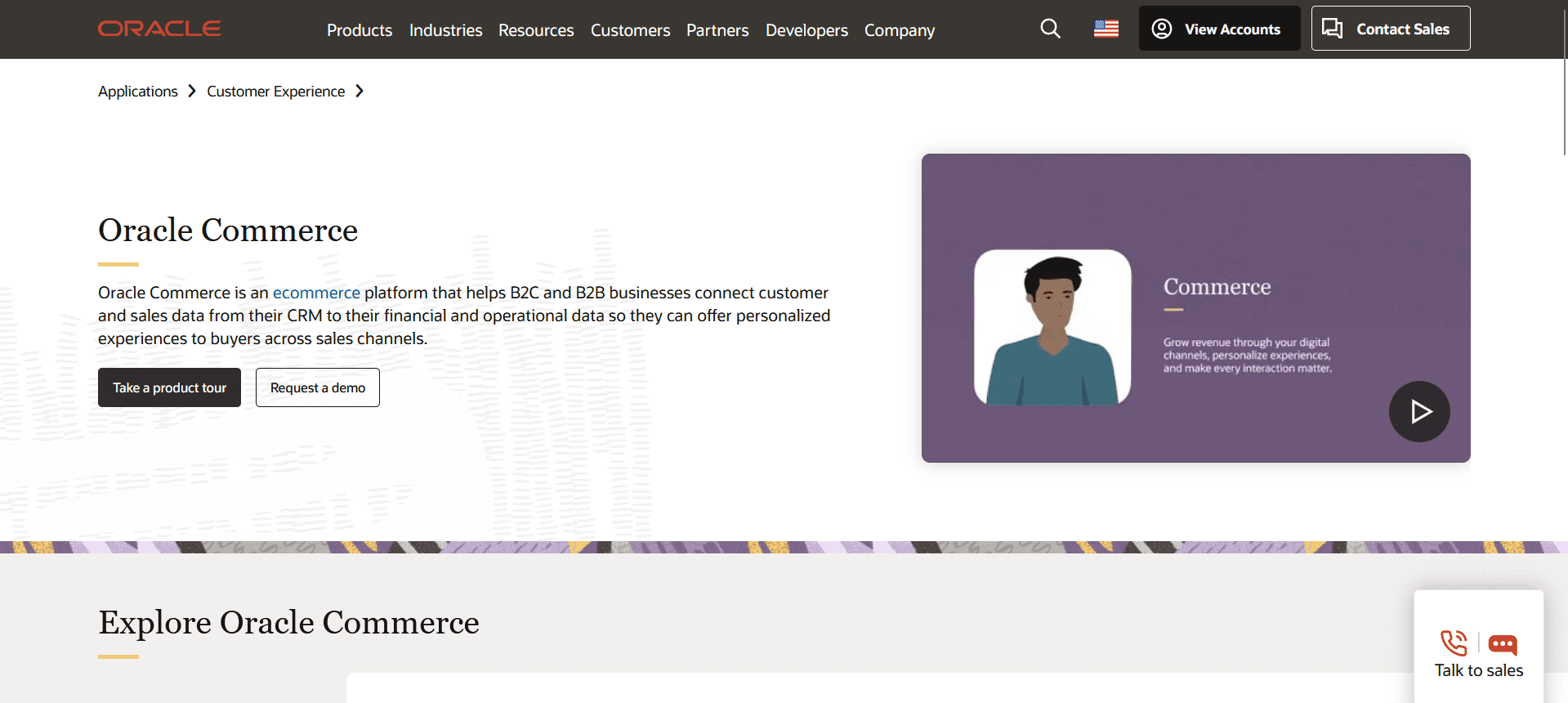Click Request a demo button

(x=318, y=387)
